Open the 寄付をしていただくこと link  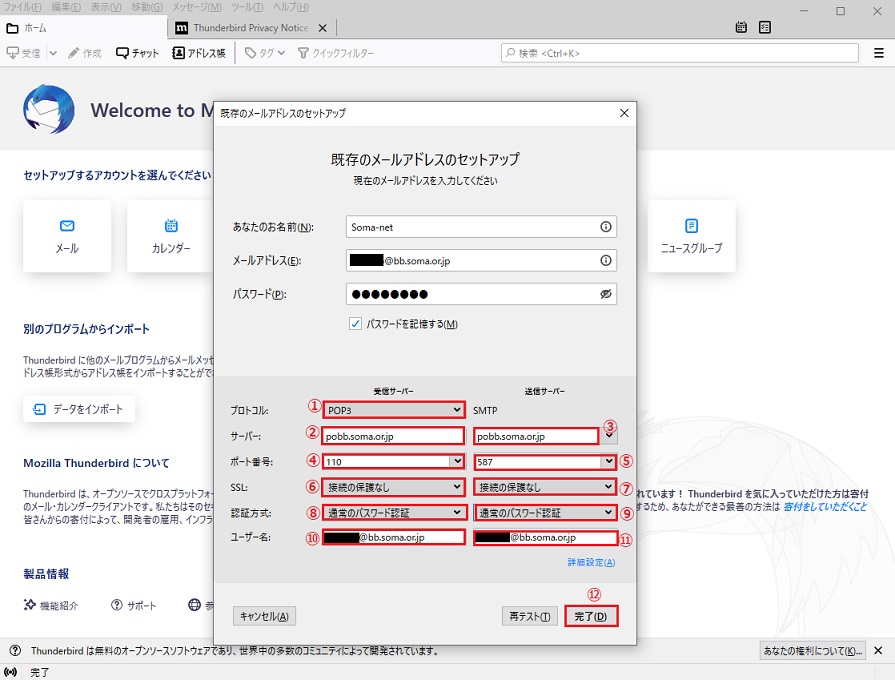pos(825,506)
